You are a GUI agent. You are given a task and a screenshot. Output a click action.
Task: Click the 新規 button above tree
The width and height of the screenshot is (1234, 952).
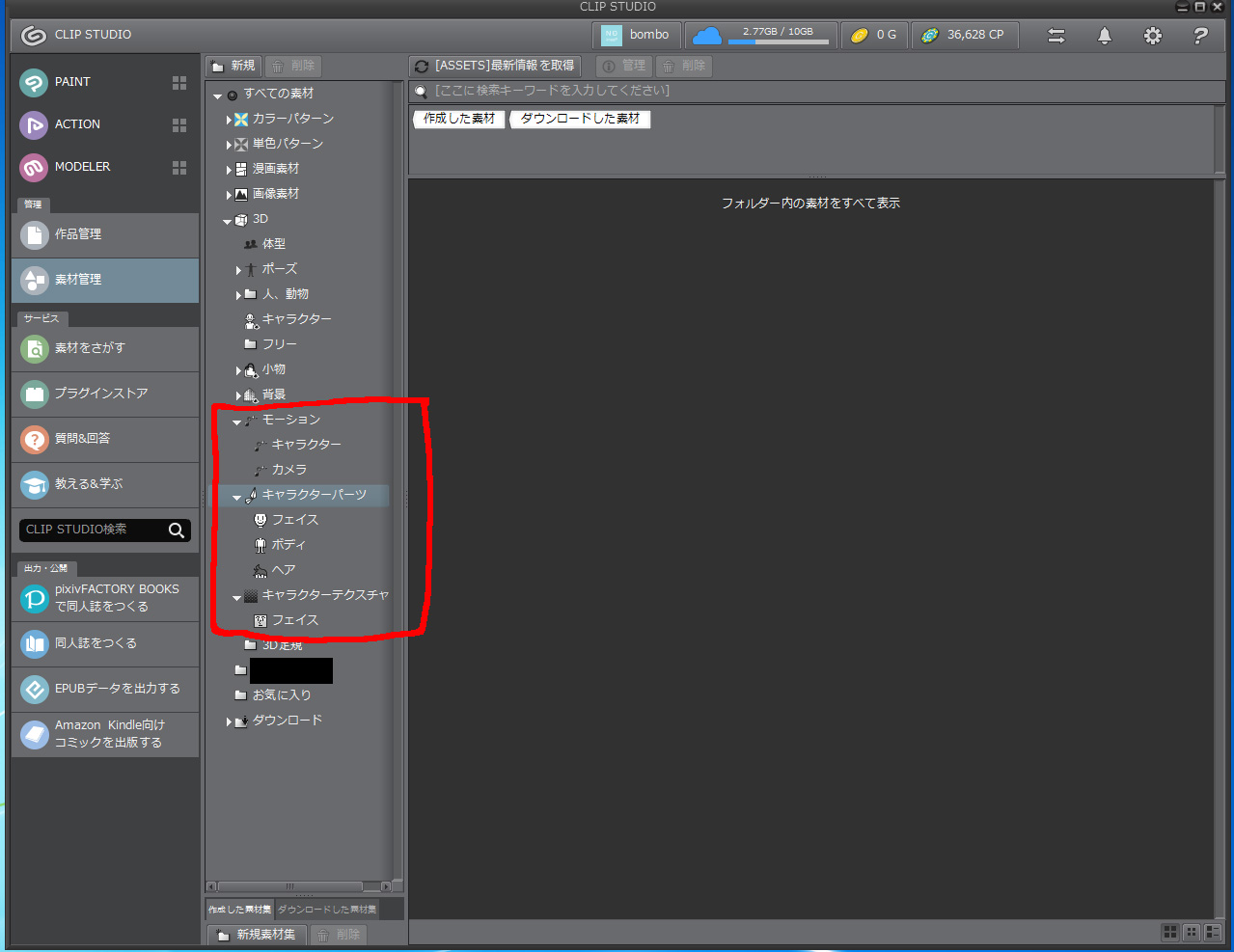pos(233,66)
